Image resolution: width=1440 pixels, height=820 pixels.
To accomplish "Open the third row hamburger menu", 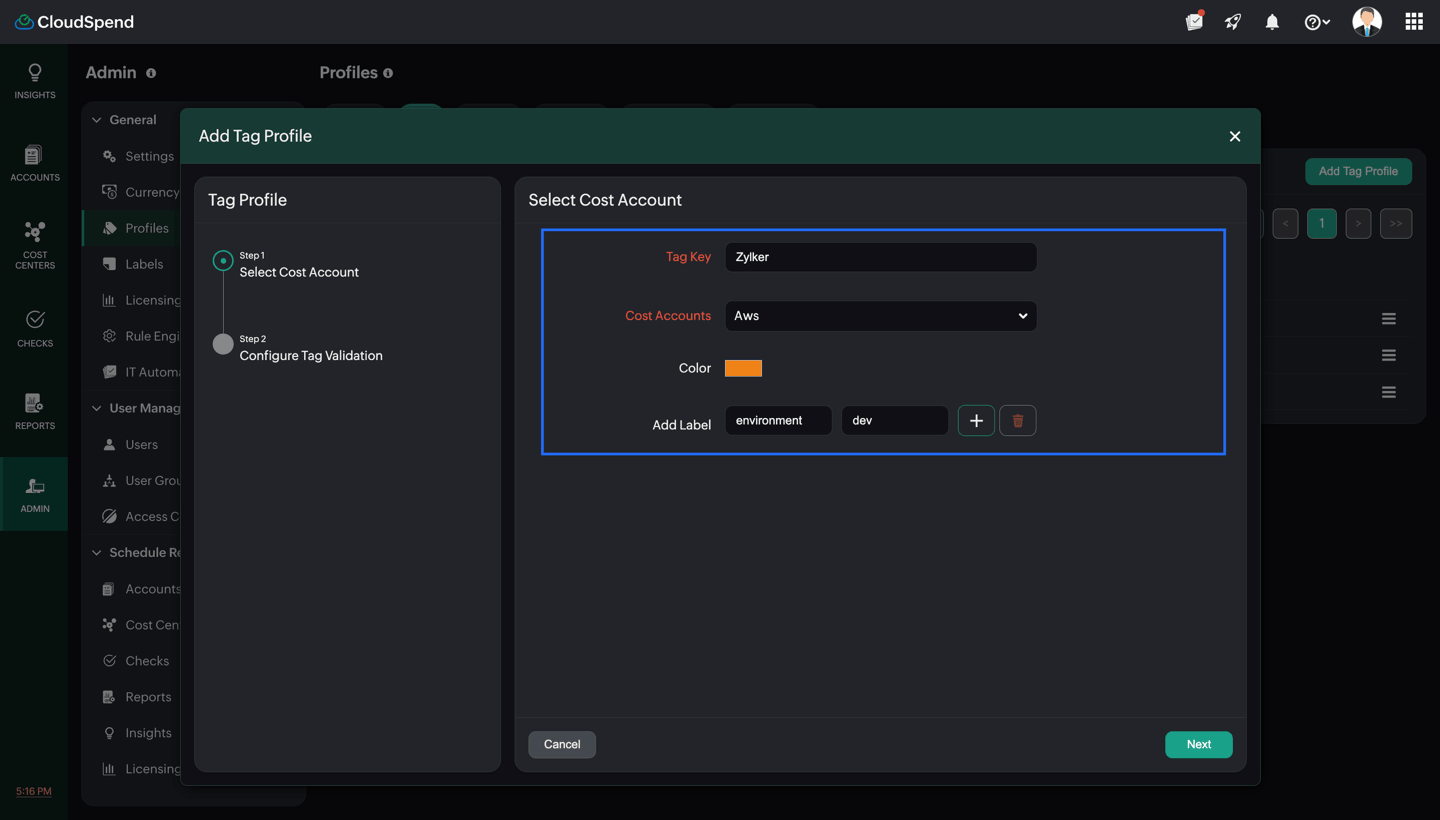I will (1389, 392).
